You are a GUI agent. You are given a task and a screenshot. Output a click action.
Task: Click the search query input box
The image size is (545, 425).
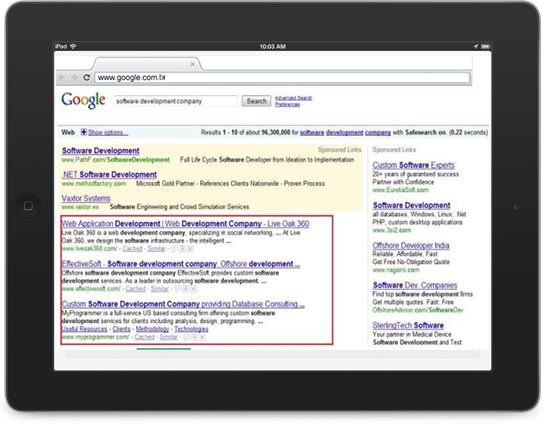(x=176, y=101)
